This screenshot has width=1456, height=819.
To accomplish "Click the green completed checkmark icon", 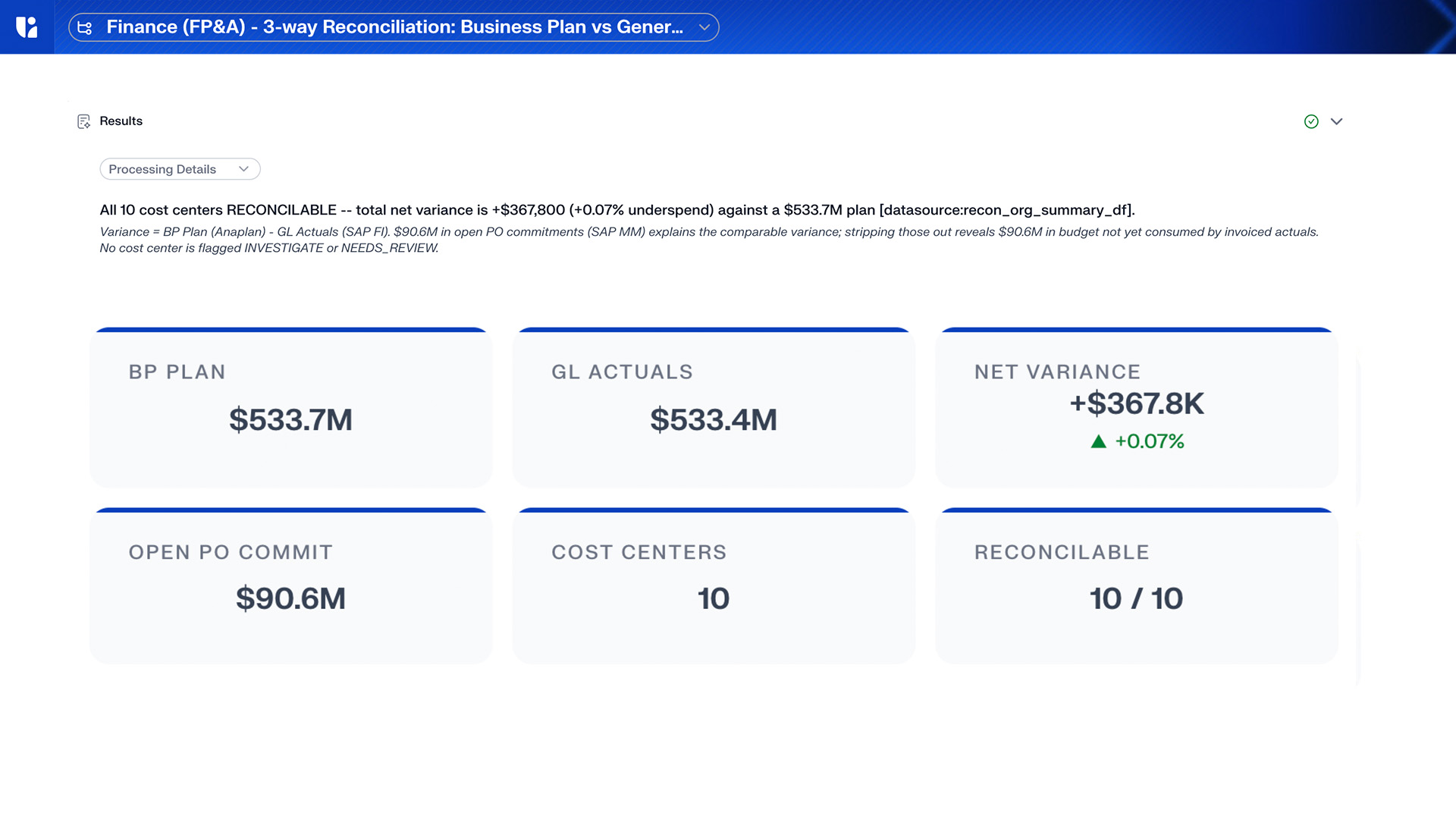I will tap(1311, 121).
